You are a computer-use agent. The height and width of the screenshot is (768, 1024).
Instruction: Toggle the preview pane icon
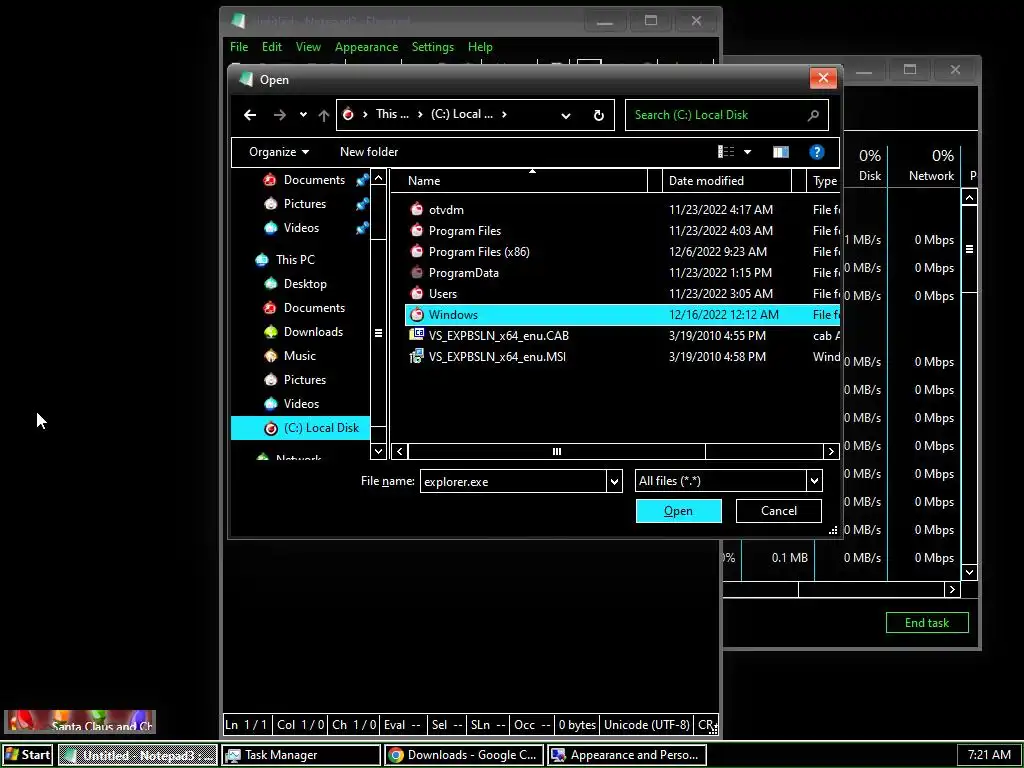(780, 152)
